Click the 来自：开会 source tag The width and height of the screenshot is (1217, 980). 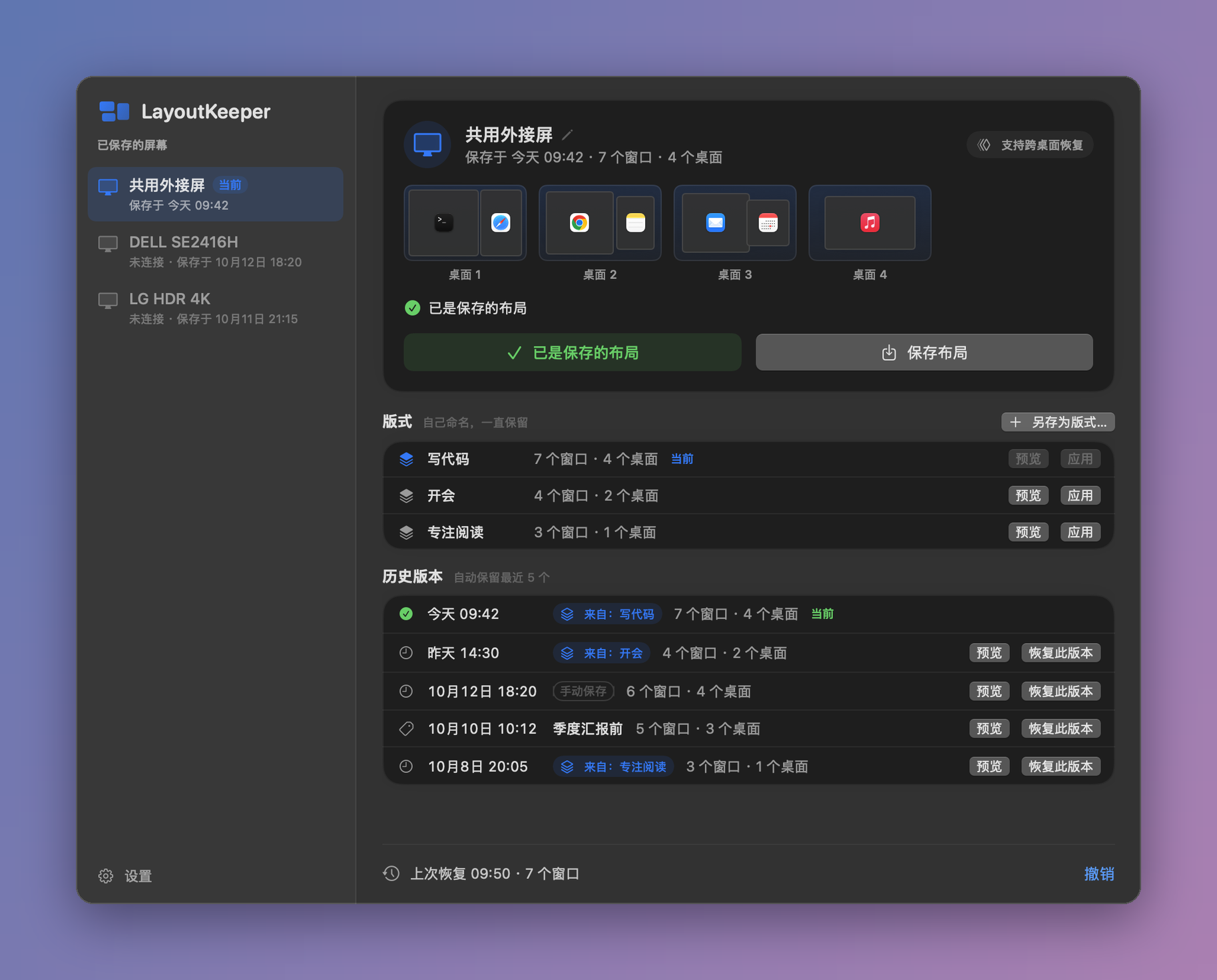point(602,653)
